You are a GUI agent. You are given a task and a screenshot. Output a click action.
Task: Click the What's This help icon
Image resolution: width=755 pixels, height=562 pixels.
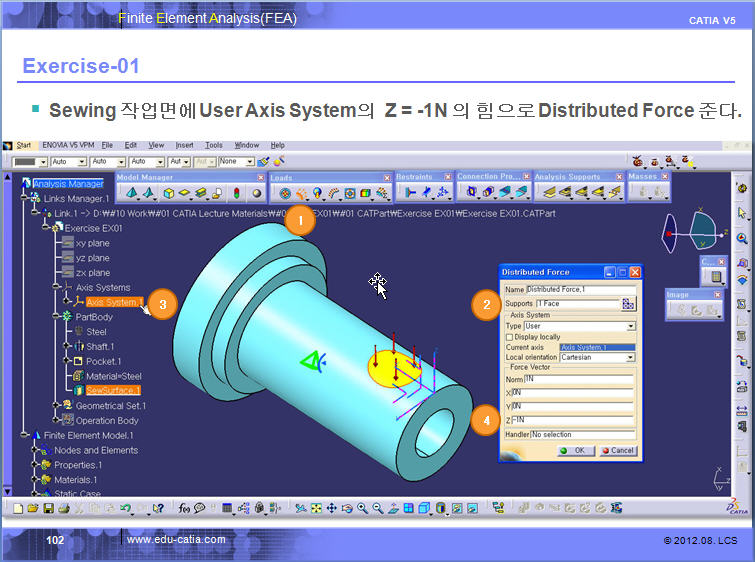click(x=158, y=508)
